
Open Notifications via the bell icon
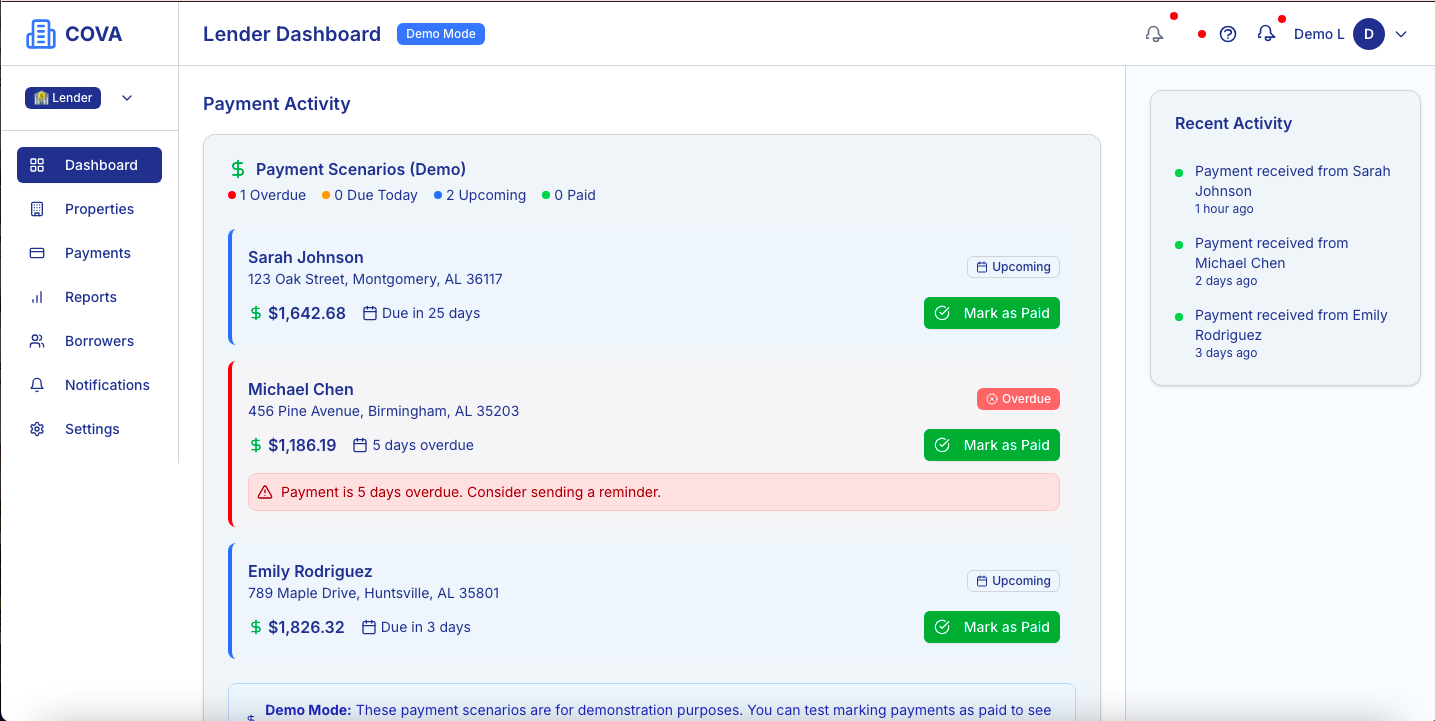(36, 384)
